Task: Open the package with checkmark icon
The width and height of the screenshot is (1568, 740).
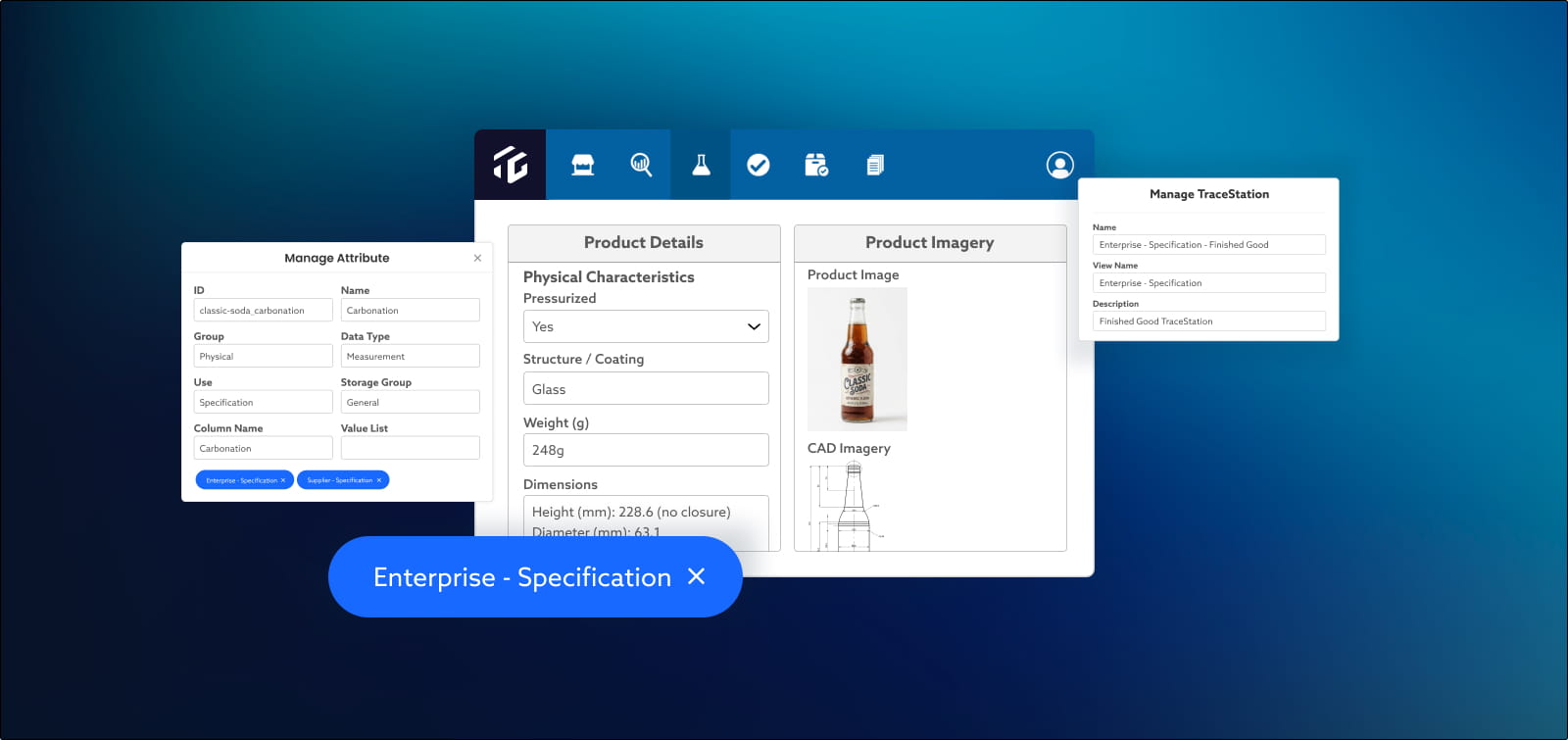Action: [816, 165]
